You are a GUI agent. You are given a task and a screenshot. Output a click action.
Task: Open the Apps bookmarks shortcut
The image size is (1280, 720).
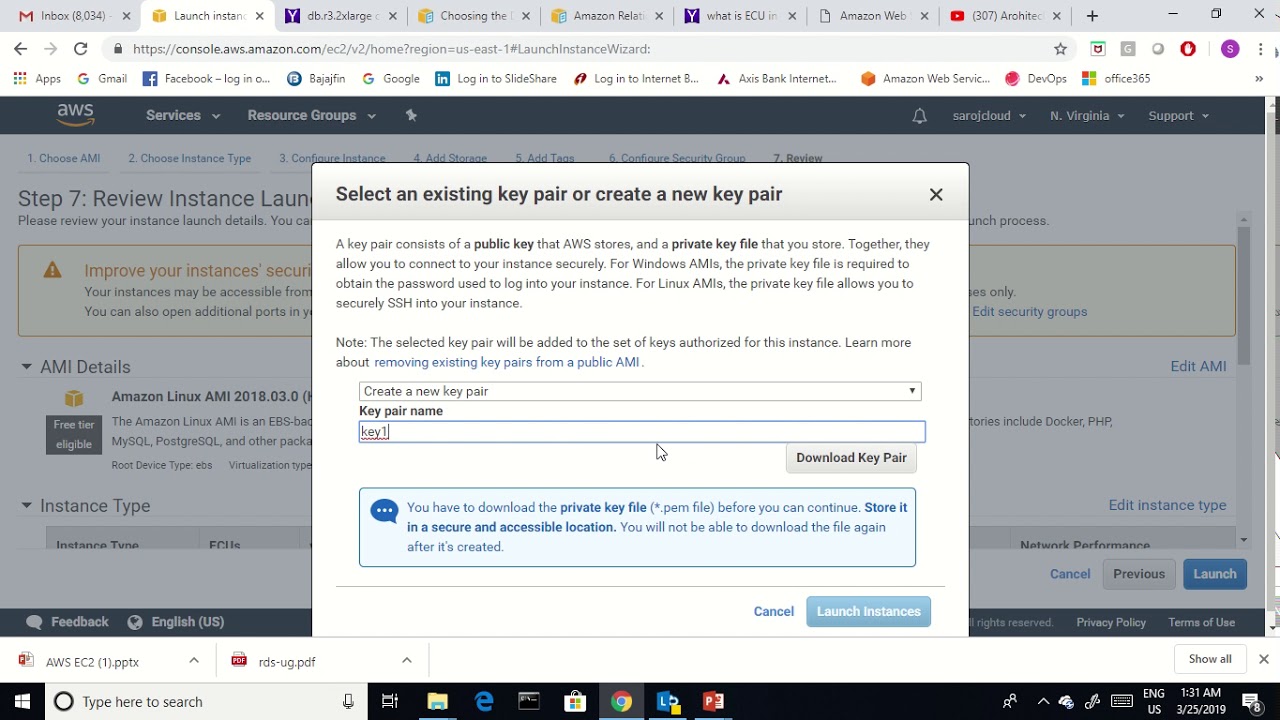click(37, 79)
